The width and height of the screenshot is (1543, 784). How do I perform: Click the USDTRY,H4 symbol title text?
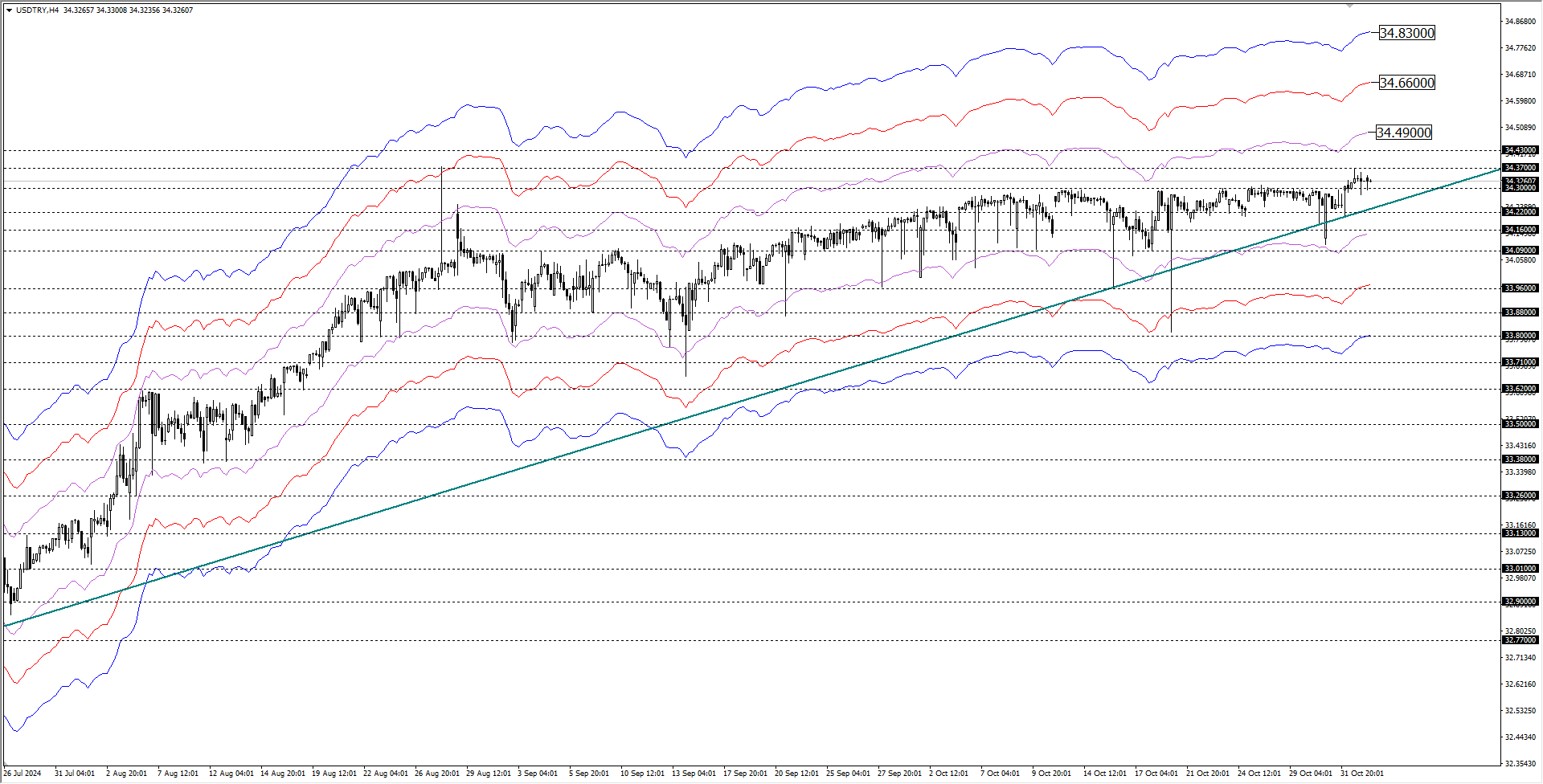tap(37, 10)
